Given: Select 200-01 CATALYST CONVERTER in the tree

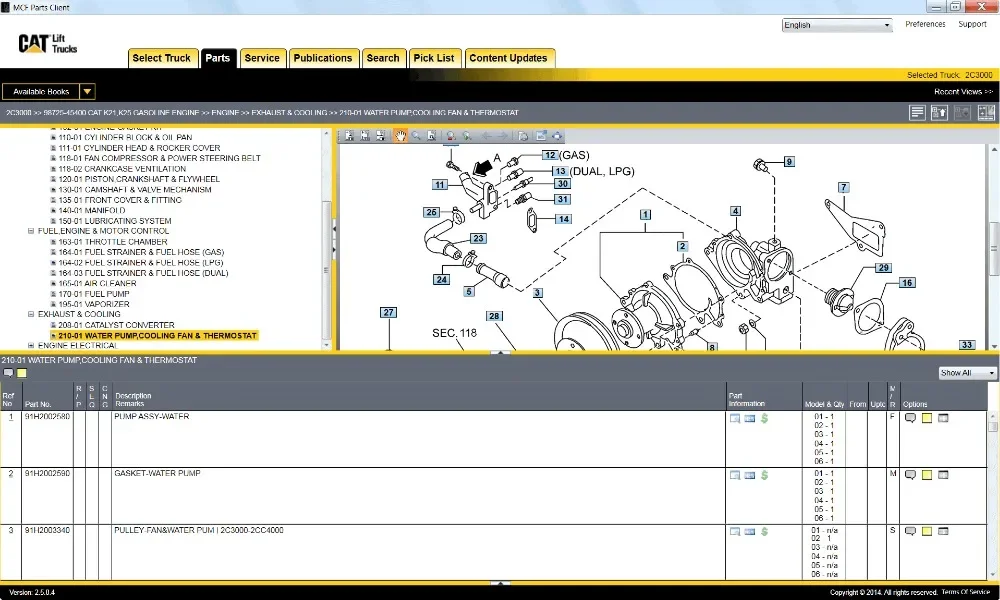Looking at the screenshot, I should tap(117, 325).
